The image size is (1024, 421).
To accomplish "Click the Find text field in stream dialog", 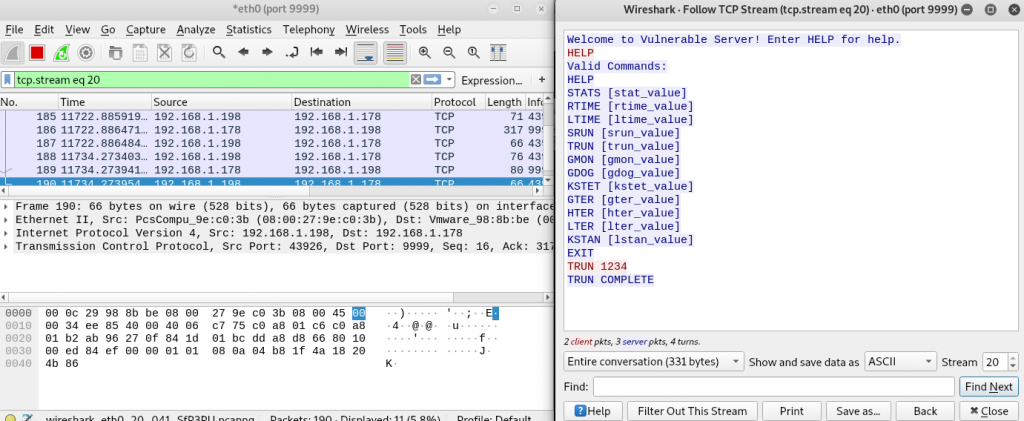I will click(x=773, y=387).
